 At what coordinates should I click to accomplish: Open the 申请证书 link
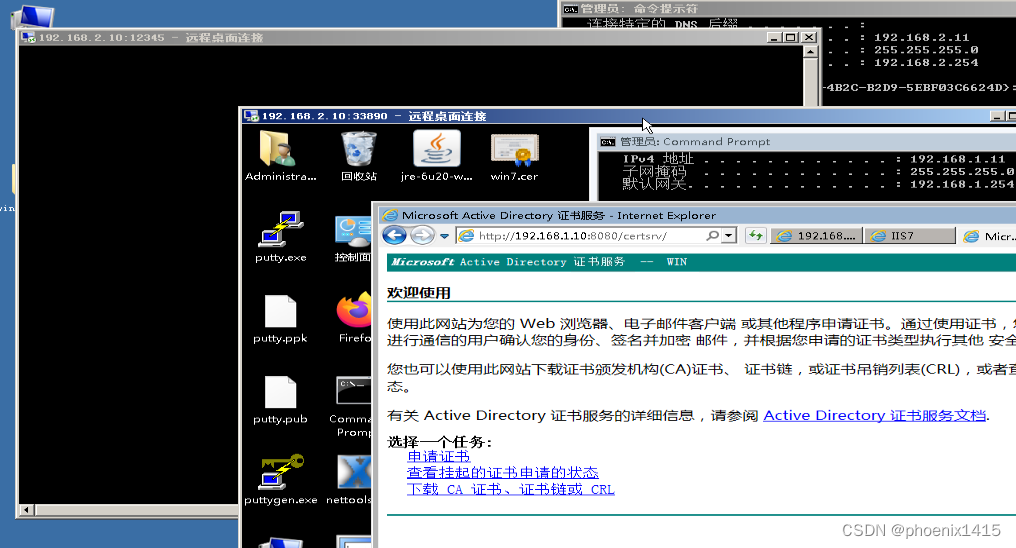coord(439,456)
